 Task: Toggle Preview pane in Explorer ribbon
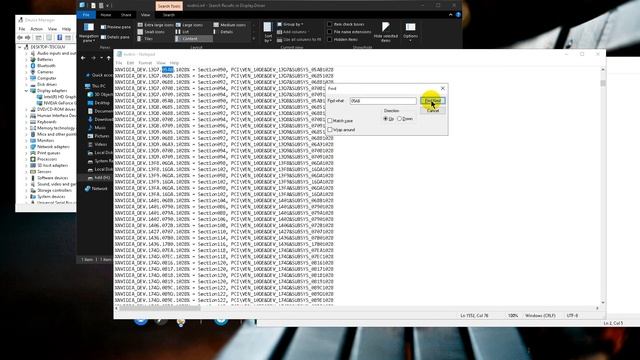(116, 27)
